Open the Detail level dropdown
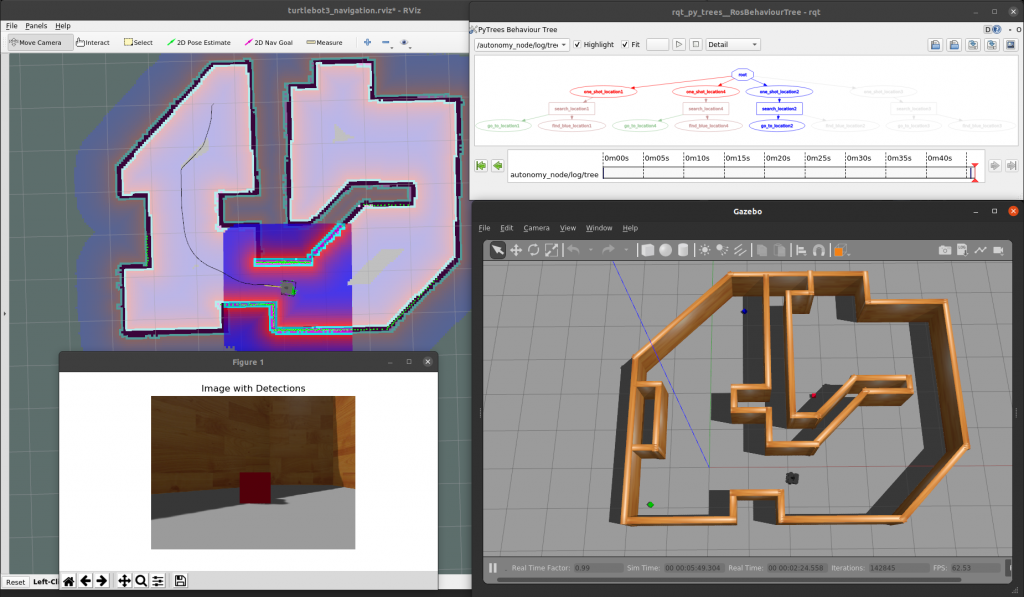 (733, 44)
